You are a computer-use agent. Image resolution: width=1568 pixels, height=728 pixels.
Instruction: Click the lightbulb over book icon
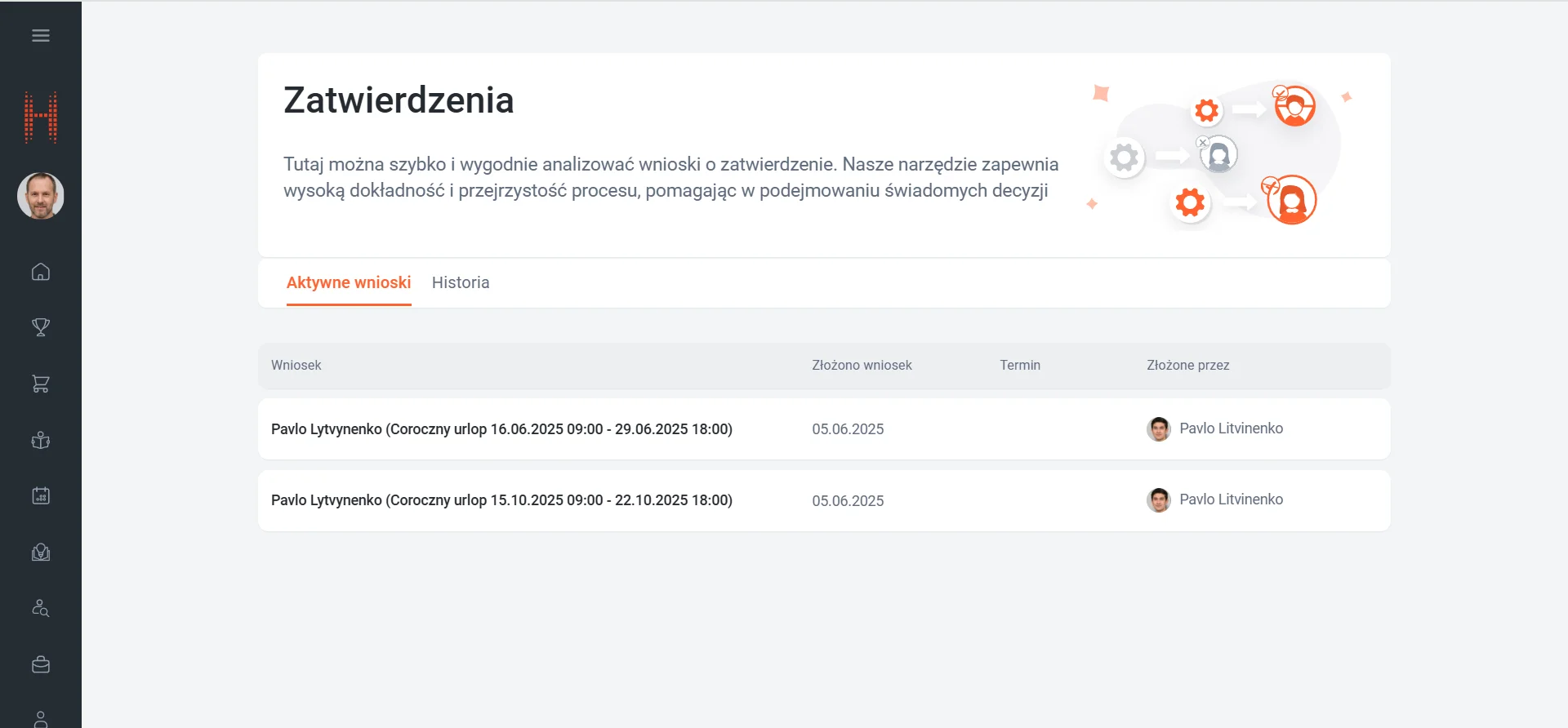(41, 553)
